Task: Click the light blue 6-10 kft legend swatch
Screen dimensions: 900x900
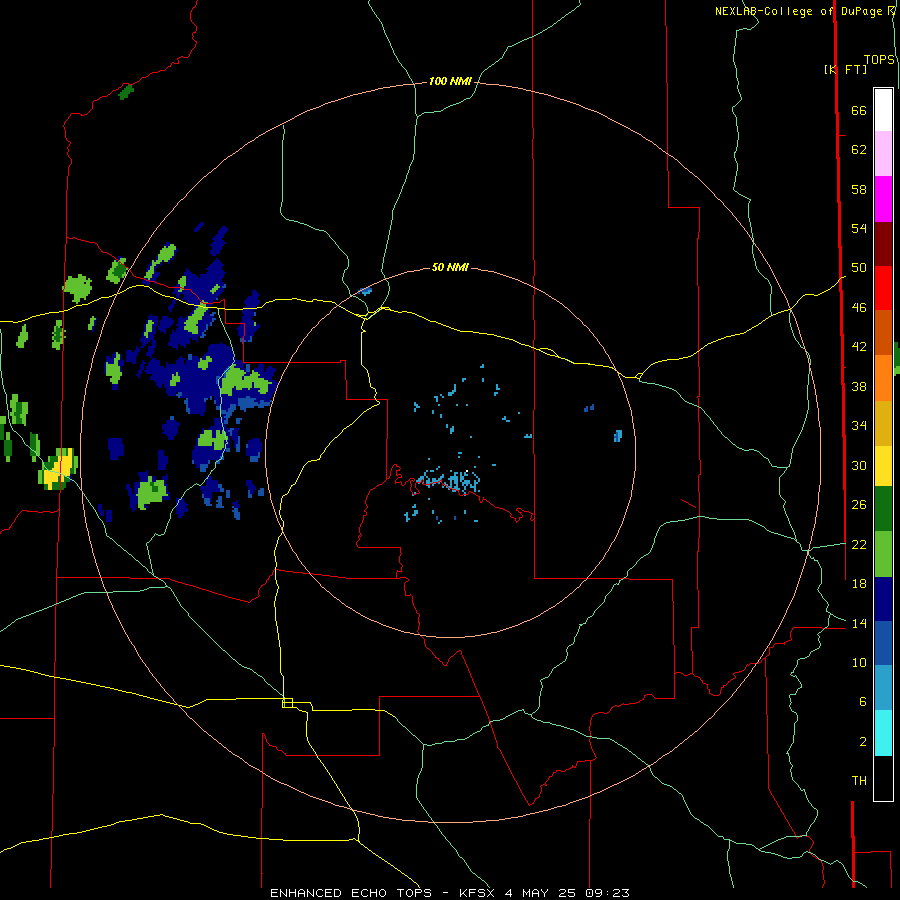Action: (883, 689)
